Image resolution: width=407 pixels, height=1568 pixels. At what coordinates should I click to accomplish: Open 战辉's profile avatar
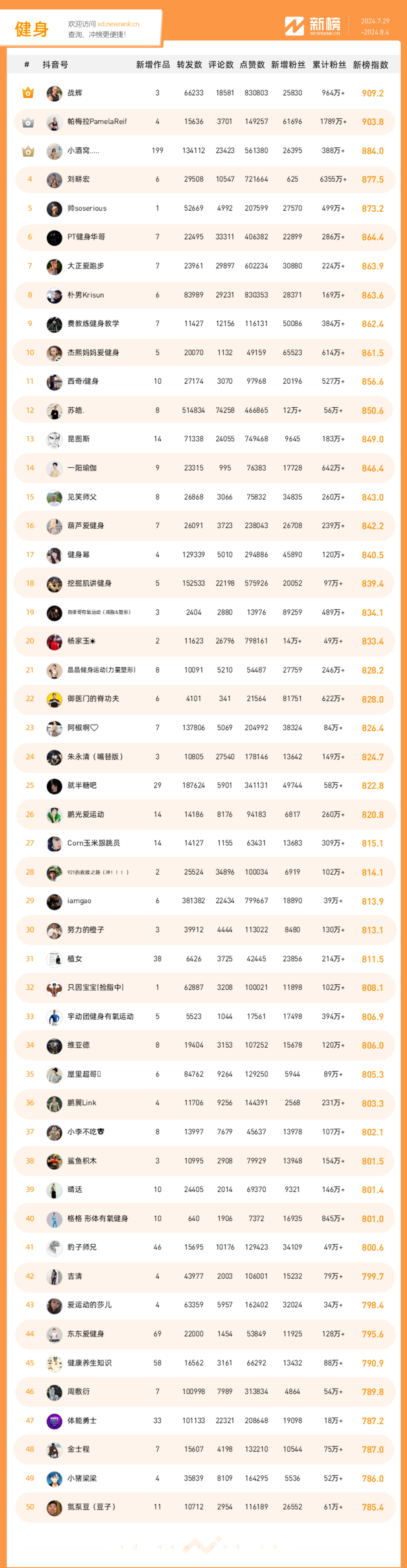tap(54, 93)
